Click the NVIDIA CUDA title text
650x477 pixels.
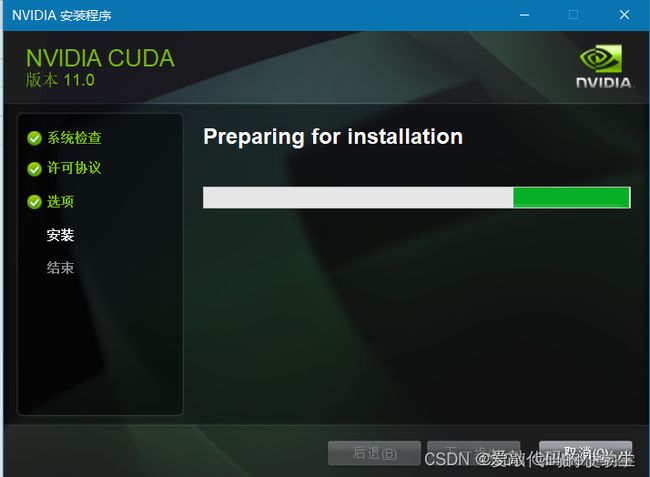tap(100, 58)
